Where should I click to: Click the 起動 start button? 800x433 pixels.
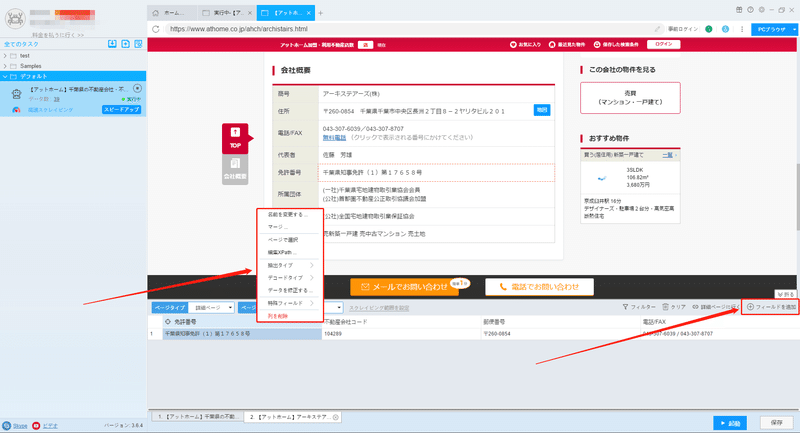click(x=730, y=423)
